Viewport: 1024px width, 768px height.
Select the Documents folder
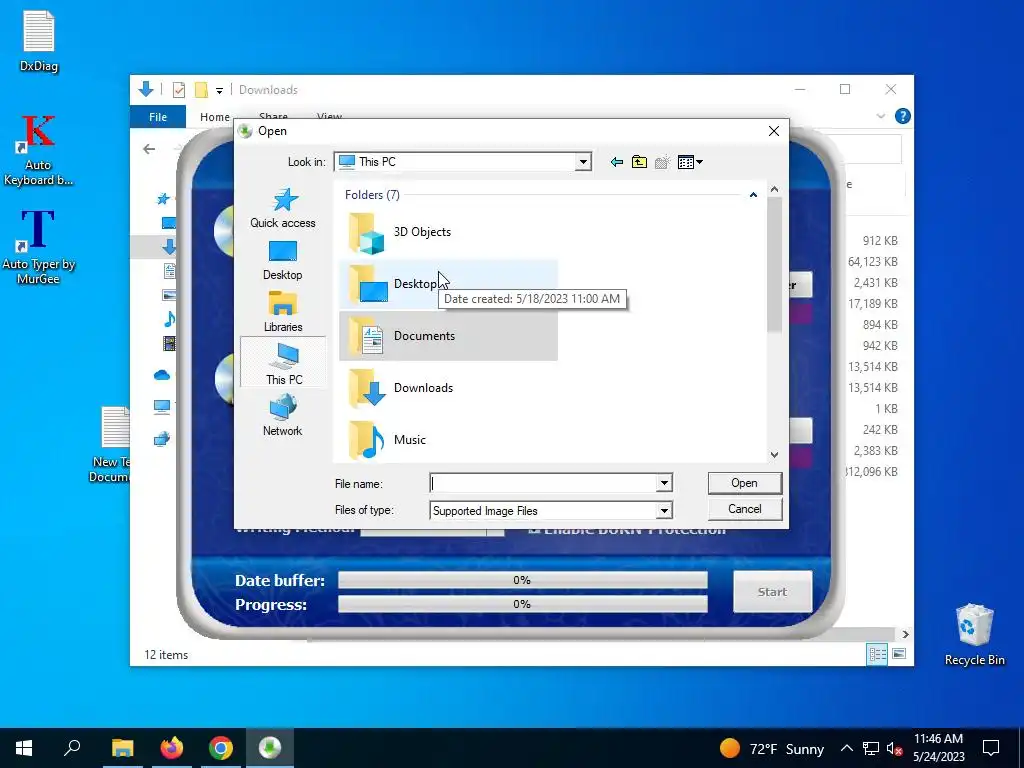point(448,336)
